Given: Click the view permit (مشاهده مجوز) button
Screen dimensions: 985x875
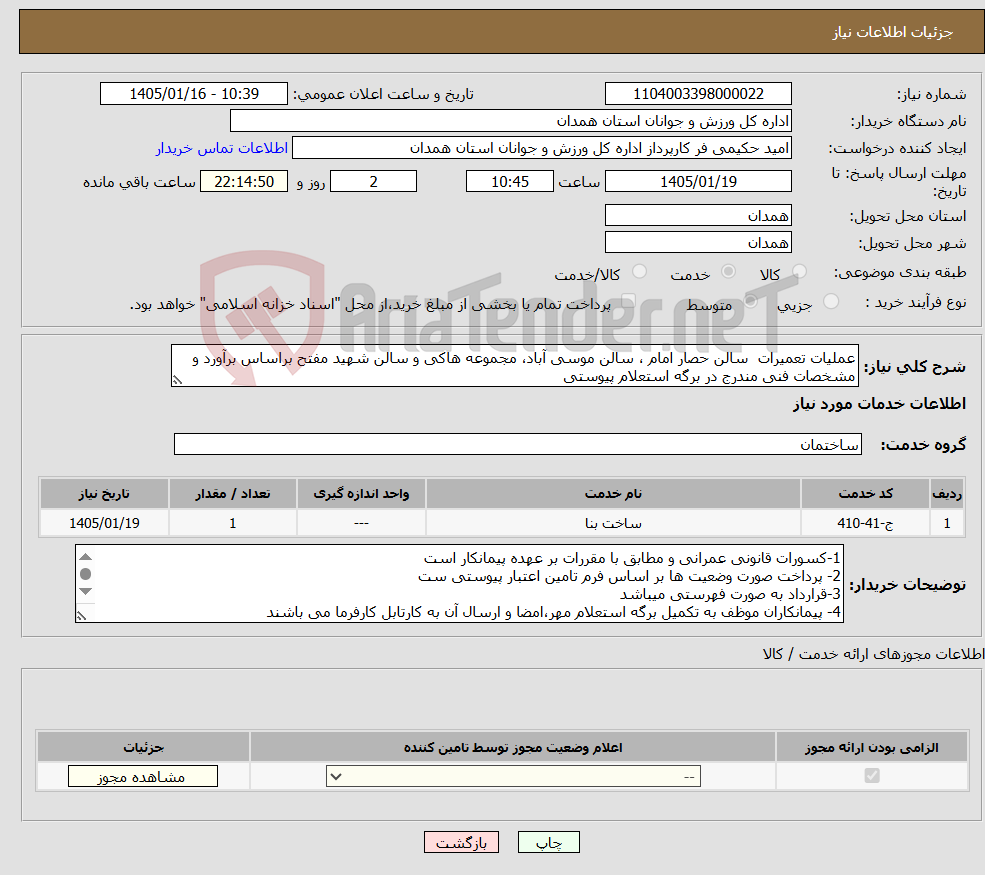Looking at the screenshot, I should pos(143,776).
